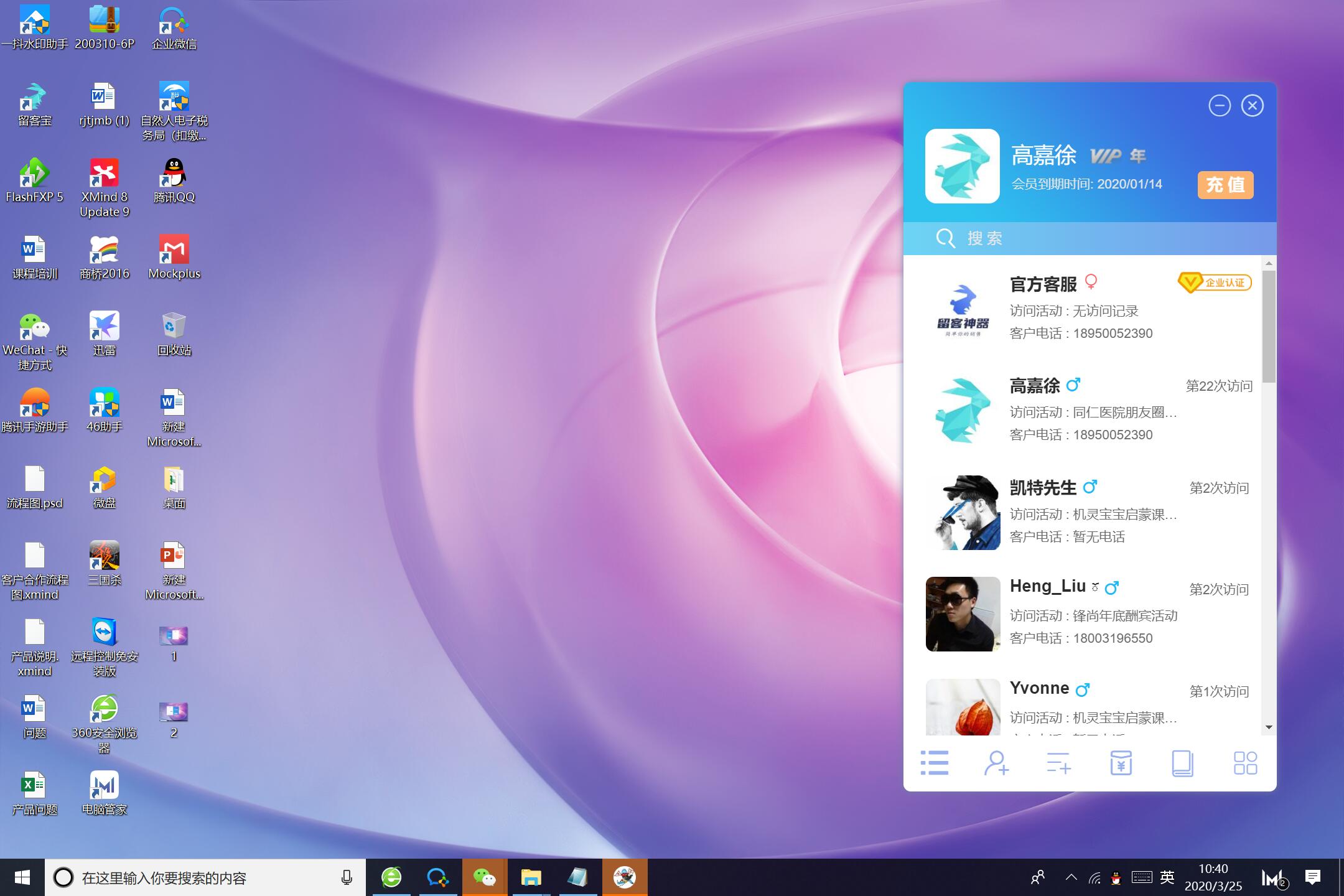Click the 第22次访问 visit count

[x=1219, y=386]
